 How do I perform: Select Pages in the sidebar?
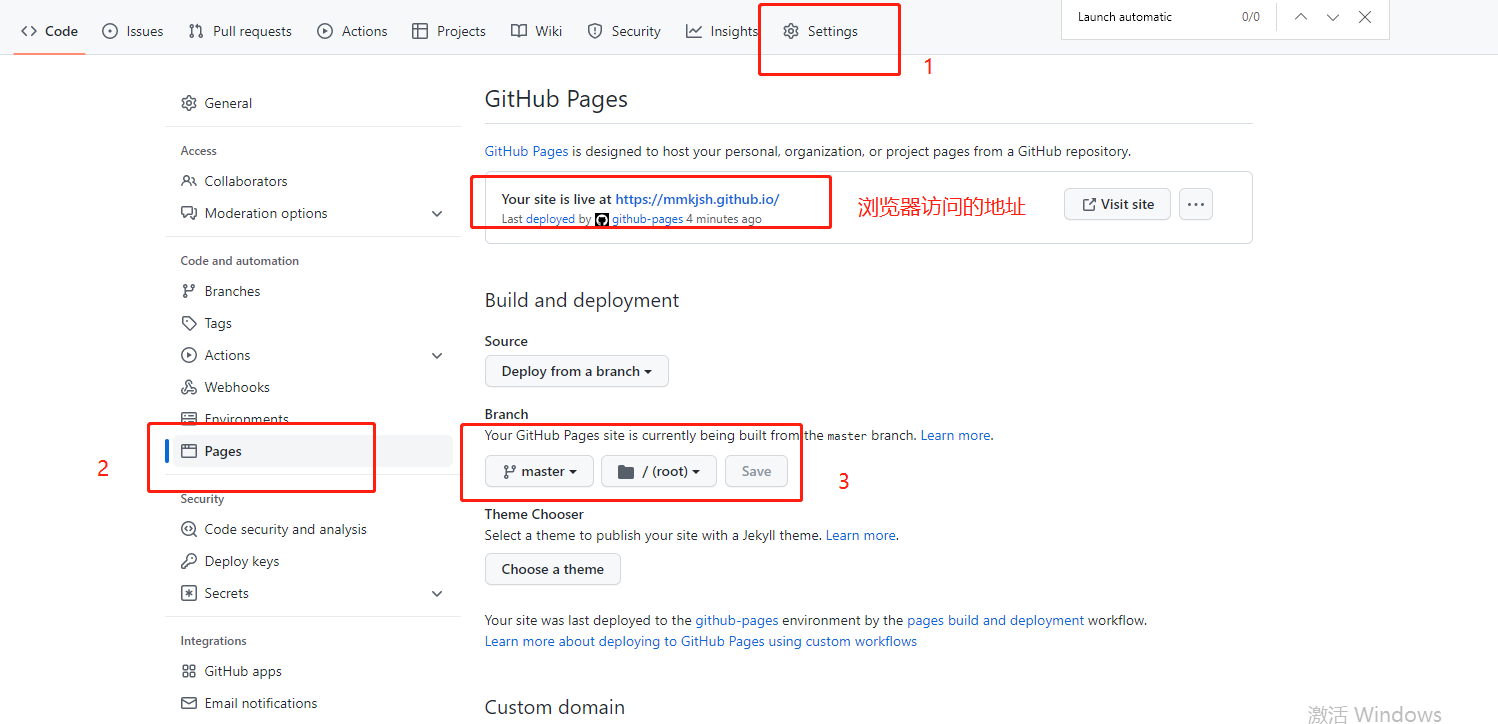click(x=313, y=451)
